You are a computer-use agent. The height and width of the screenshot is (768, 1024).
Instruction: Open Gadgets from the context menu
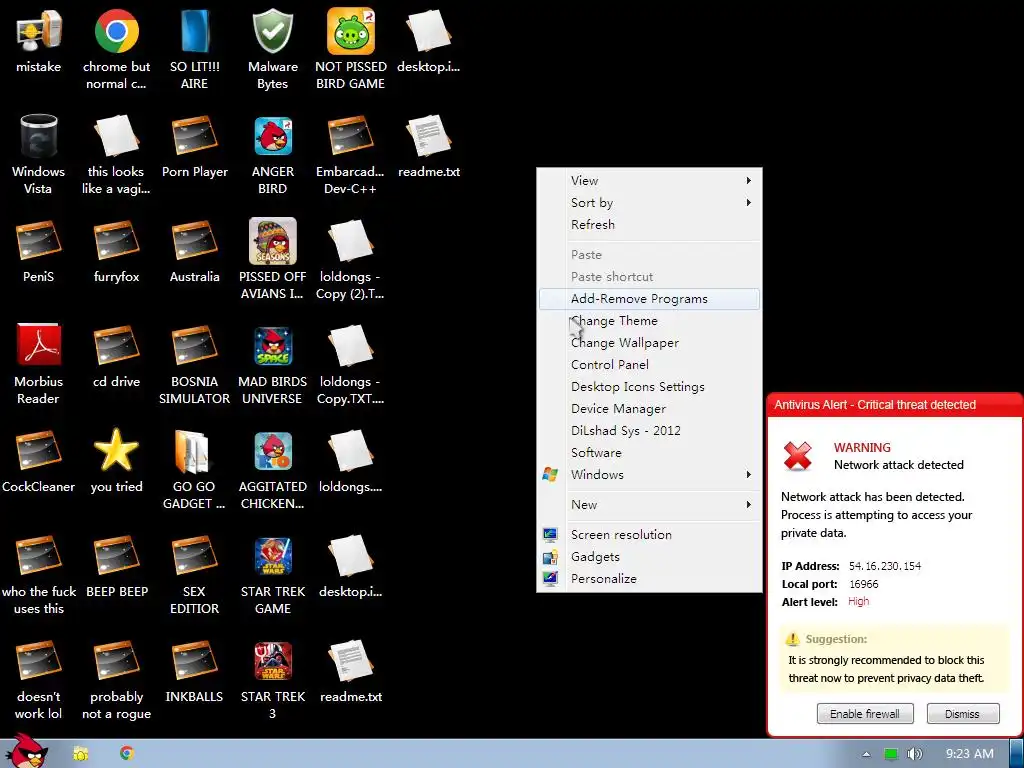pyautogui.click(x=649, y=556)
